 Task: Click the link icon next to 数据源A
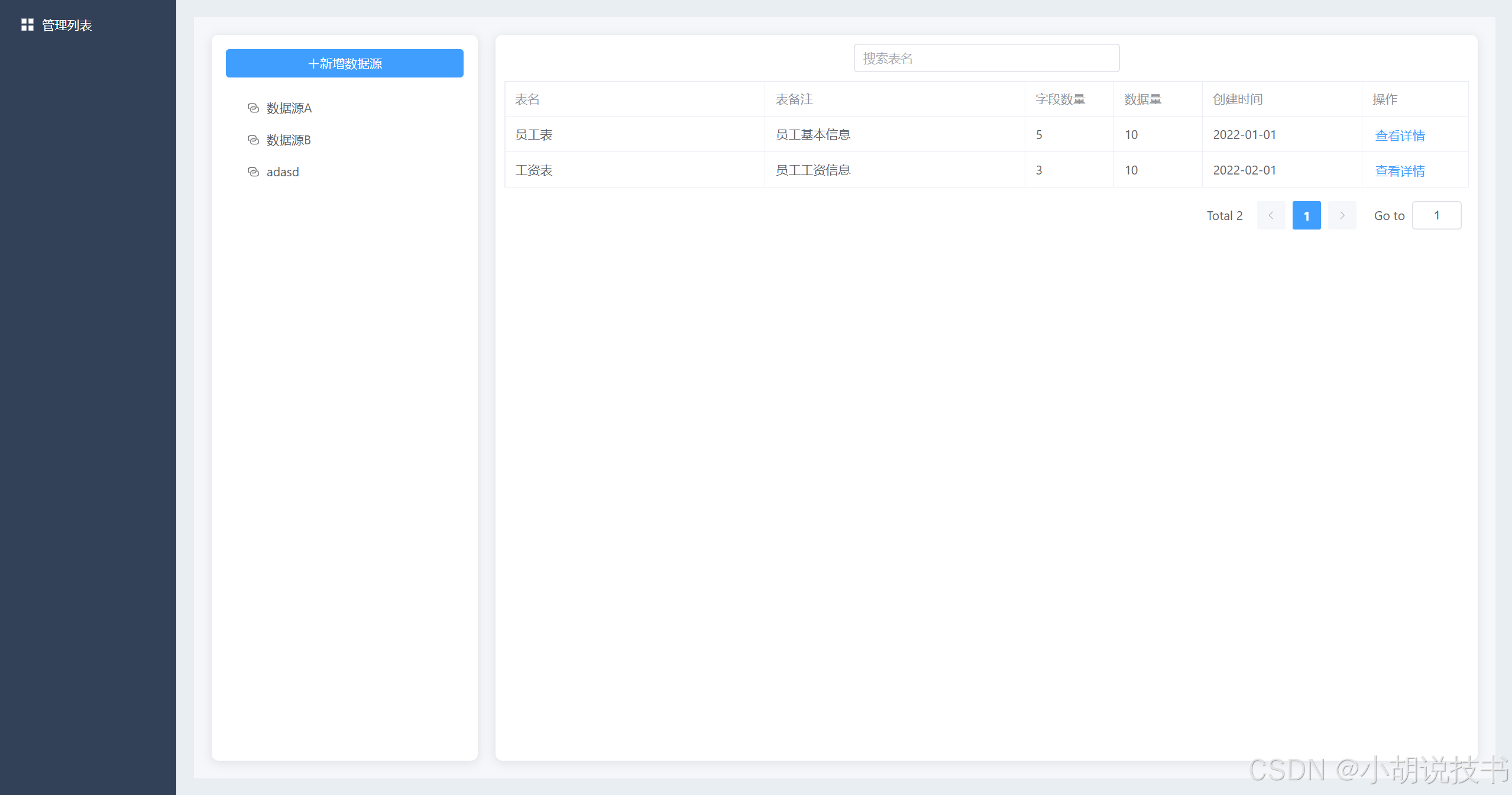point(253,108)
